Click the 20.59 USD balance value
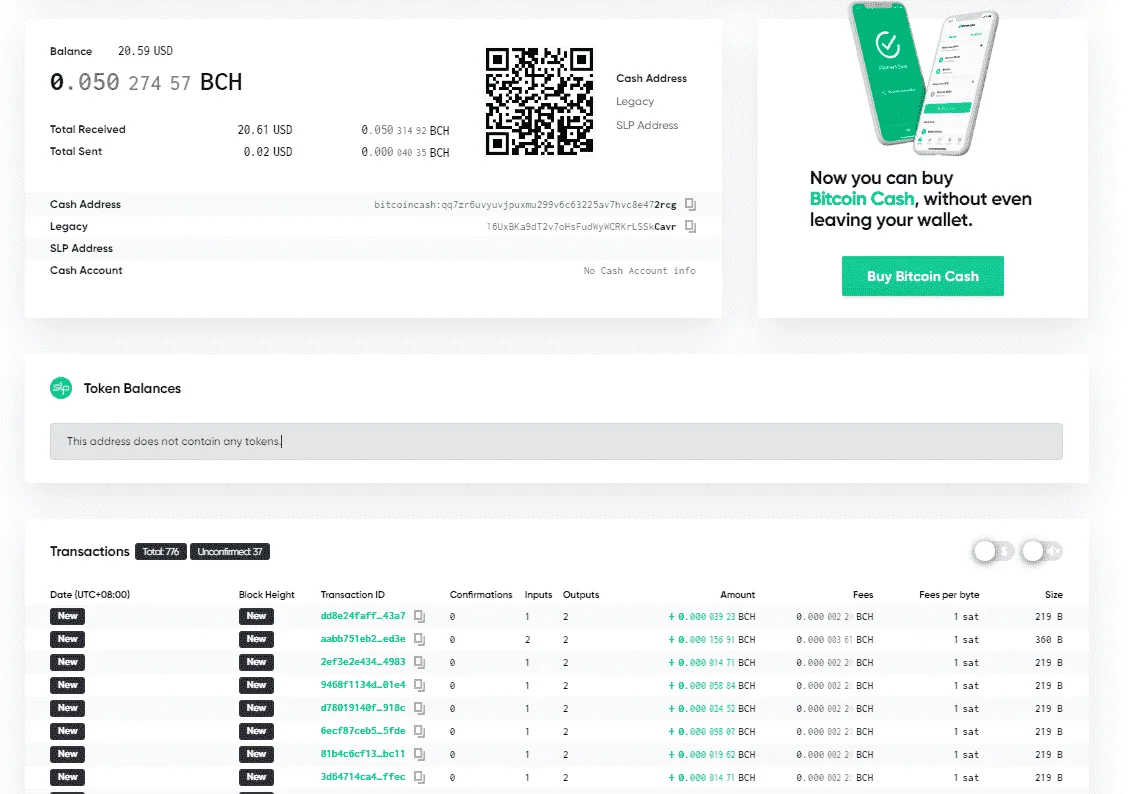The width and height of the screenshot is (1135, 794). (x=145, y=51)
